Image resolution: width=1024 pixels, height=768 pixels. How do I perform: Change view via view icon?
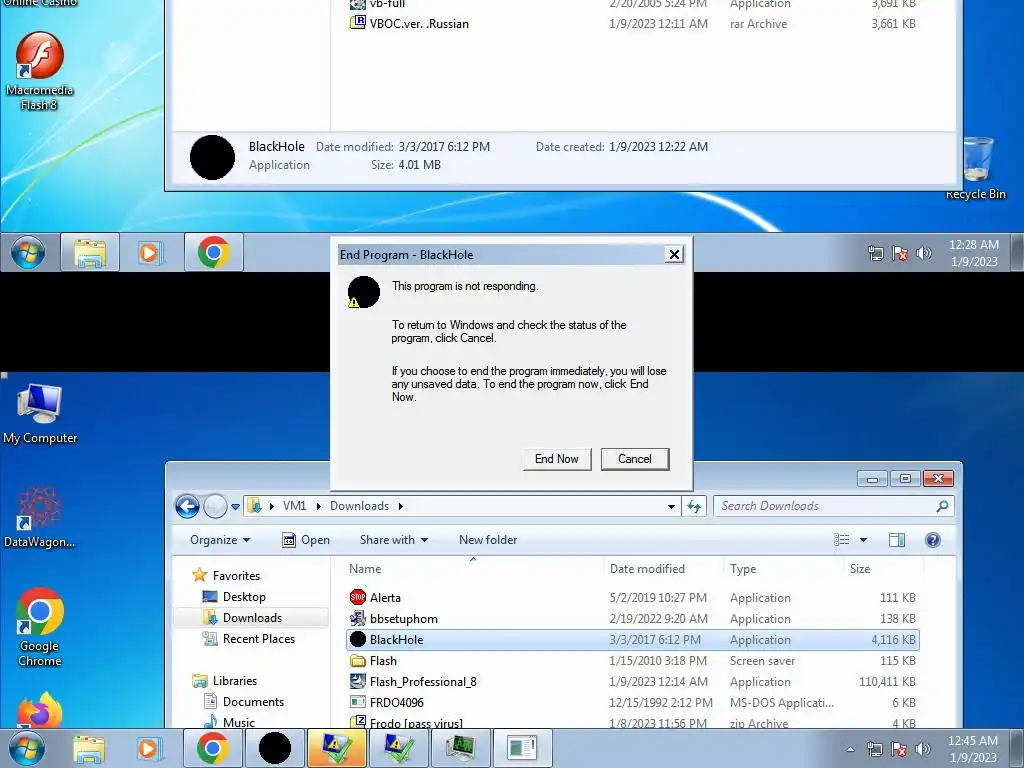pos(842,539)
